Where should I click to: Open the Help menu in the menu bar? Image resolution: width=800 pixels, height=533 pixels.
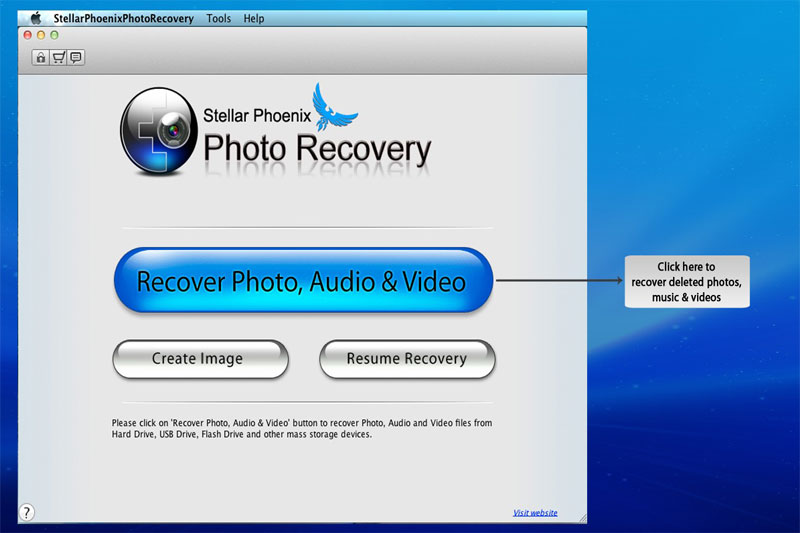[254, 19]
